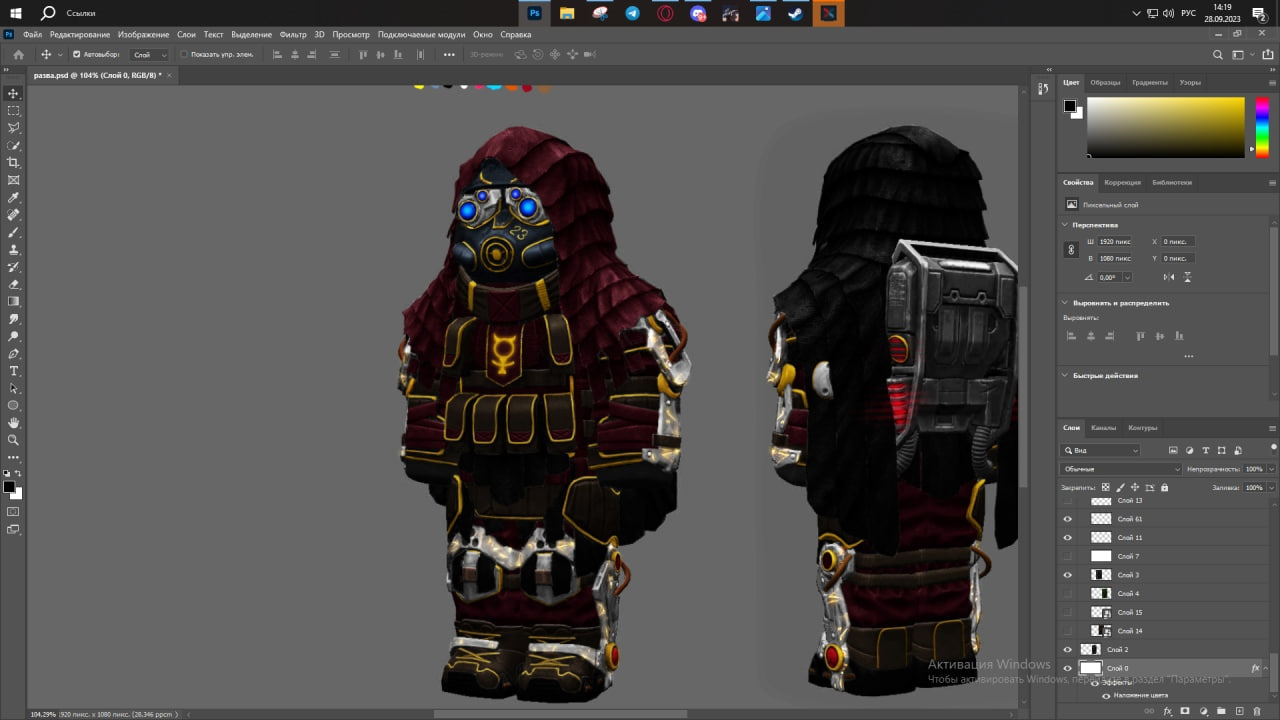Click the Home icon in options bar

18,55
